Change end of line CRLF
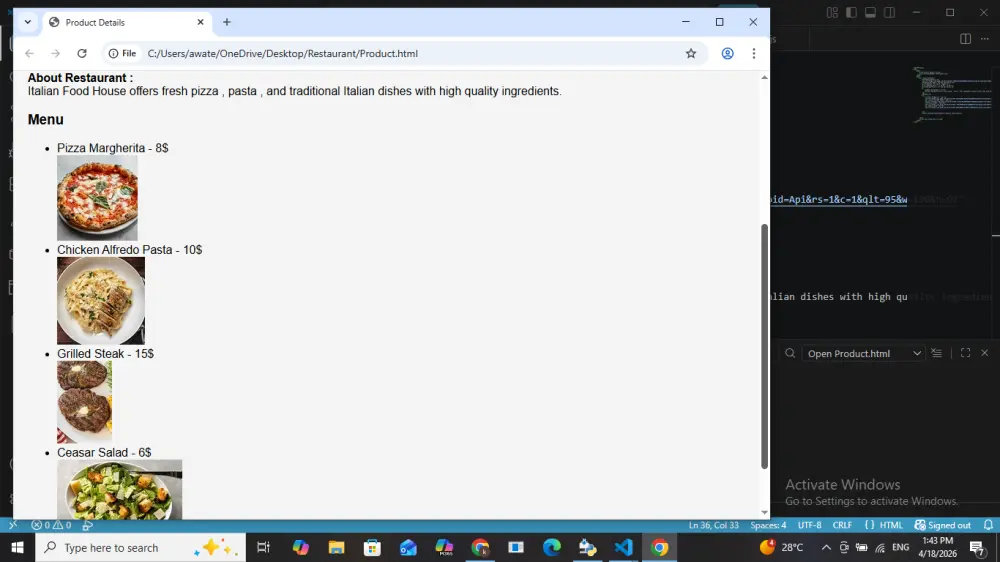Viewport: 1000px width, 562px height. click(842, 526)
